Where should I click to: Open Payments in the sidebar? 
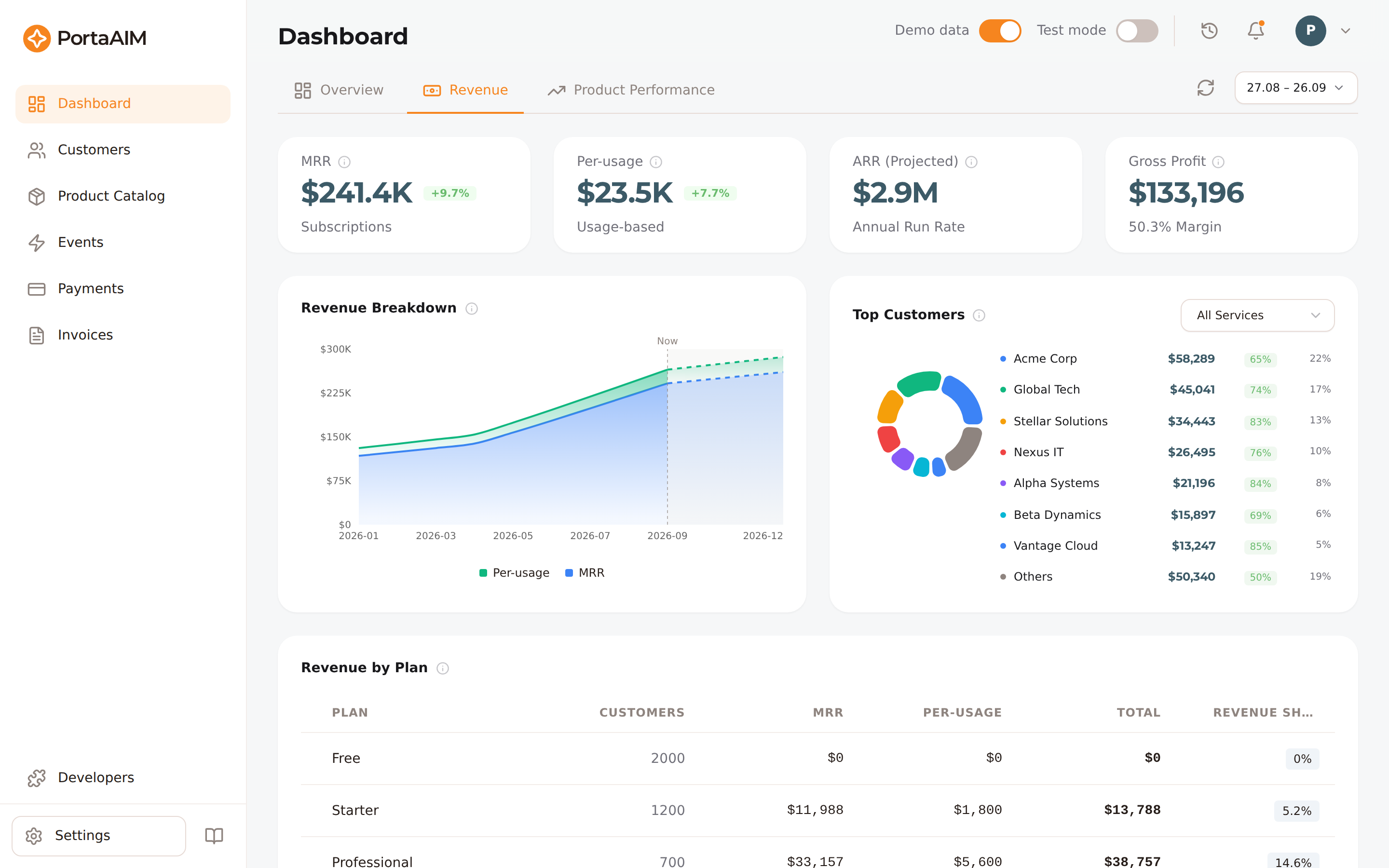[123, 289]
